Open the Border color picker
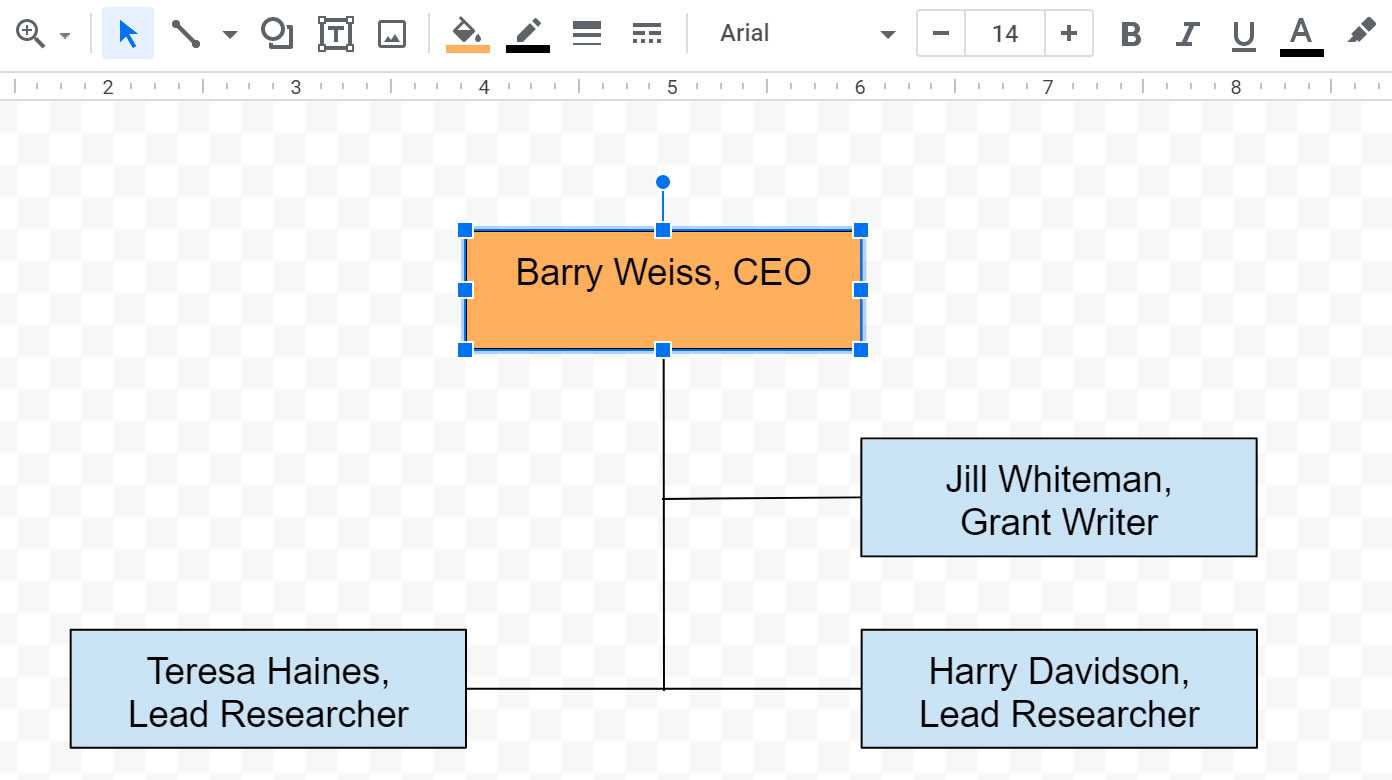This screenshot has height=780, width=1392. pyautogui.click(x=527, y=32)
